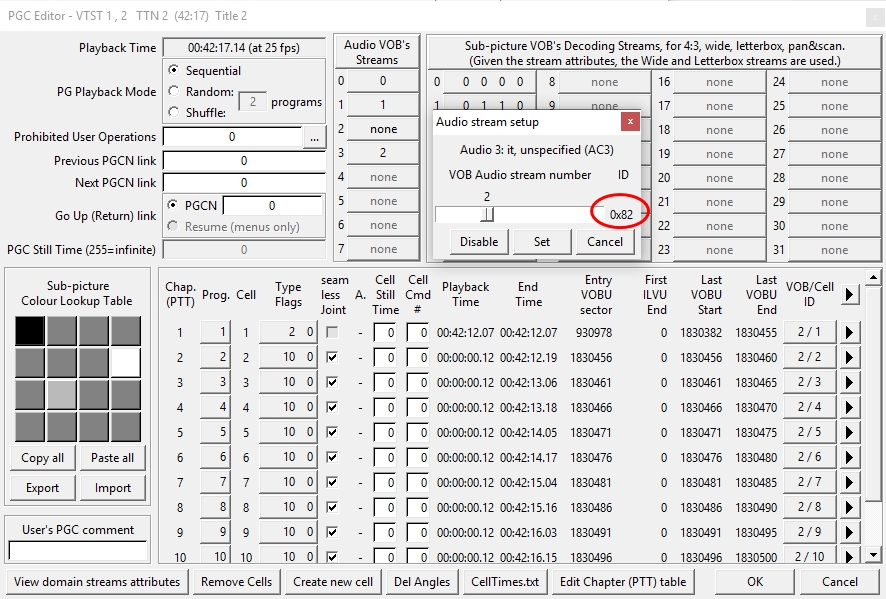Select the black colour swatch
The width and height of the screenshot is (886, 599).
point(29,331)
